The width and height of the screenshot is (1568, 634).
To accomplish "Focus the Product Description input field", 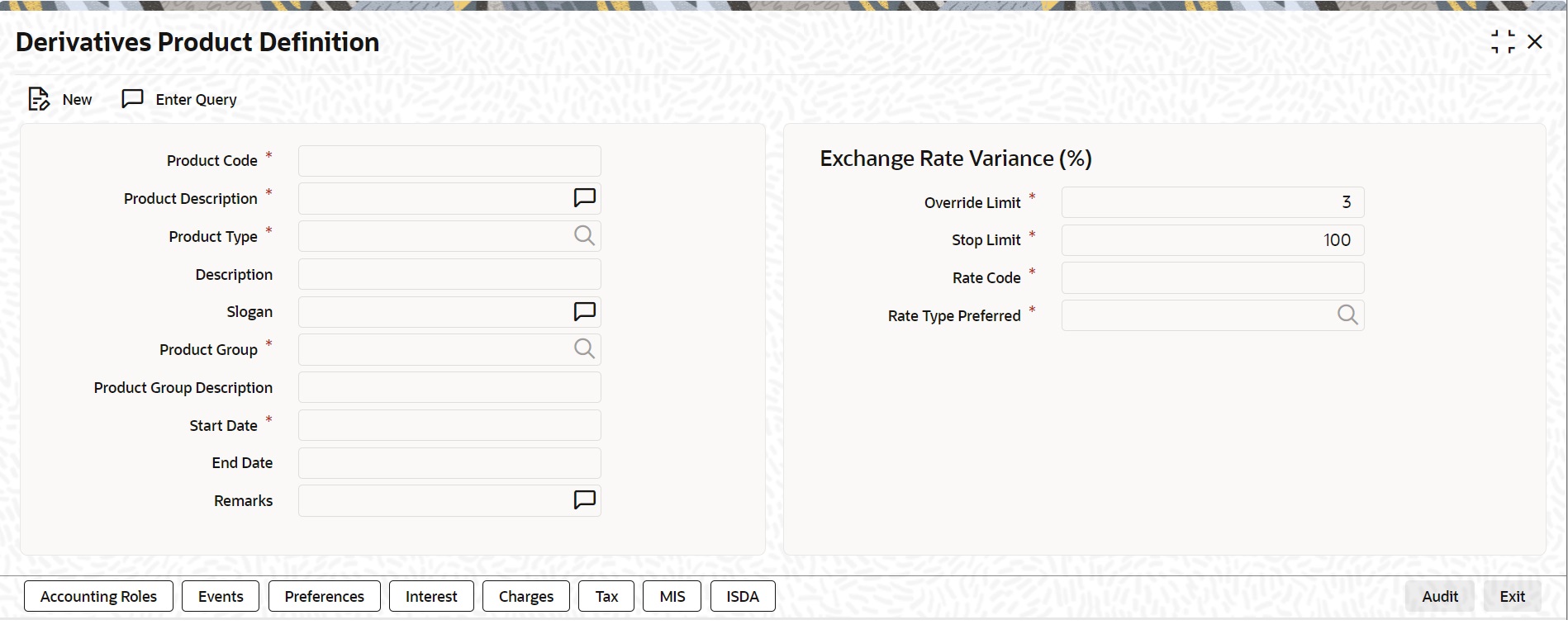I will (449, 198).
